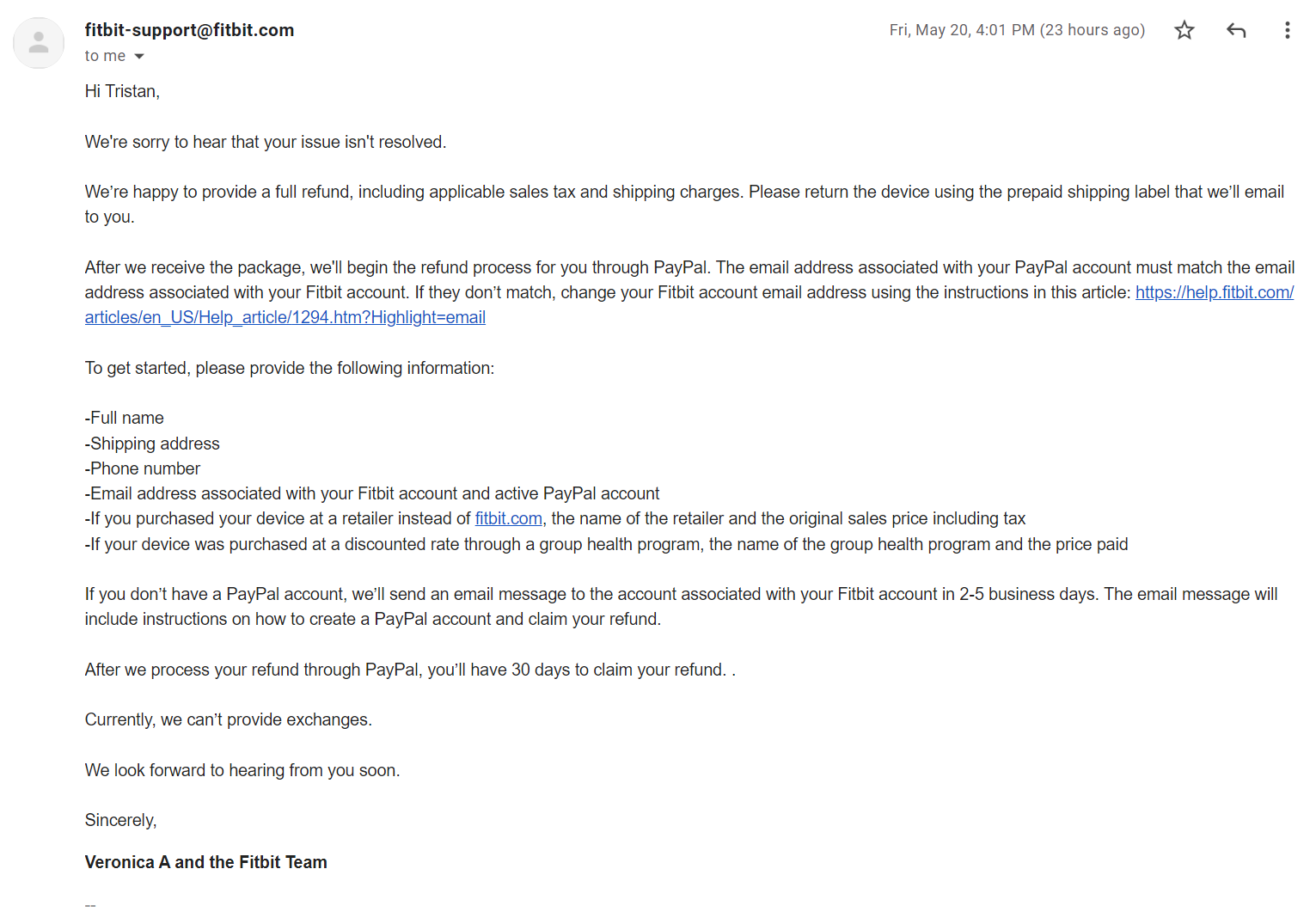Viewport: 1316px width, 918px height.
Task: Open the three-dot more options menu
Action: click(x=1287, y=30)
